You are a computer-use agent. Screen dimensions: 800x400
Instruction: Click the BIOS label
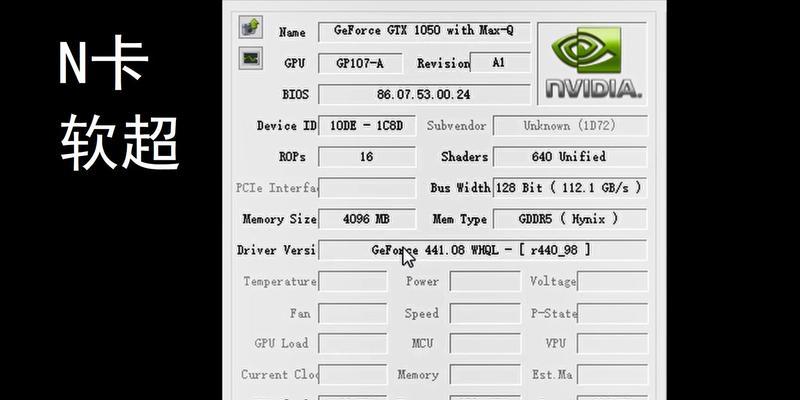click(x=295, y=94)
